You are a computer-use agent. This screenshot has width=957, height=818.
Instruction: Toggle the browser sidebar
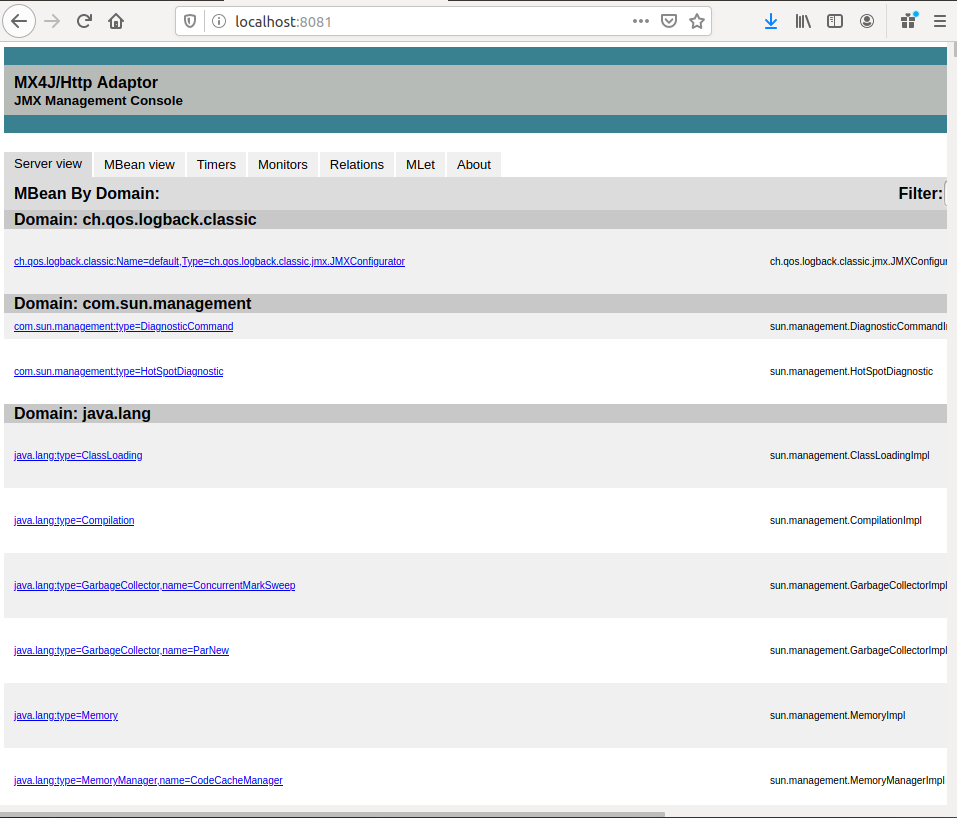(835, 21)
